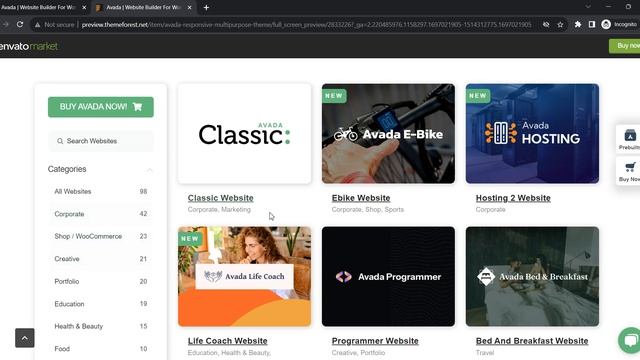This screenshot has height=360, width=640.
Task: Click the Corporate, Shop, Sports tags text
Action: click(368, 209)
